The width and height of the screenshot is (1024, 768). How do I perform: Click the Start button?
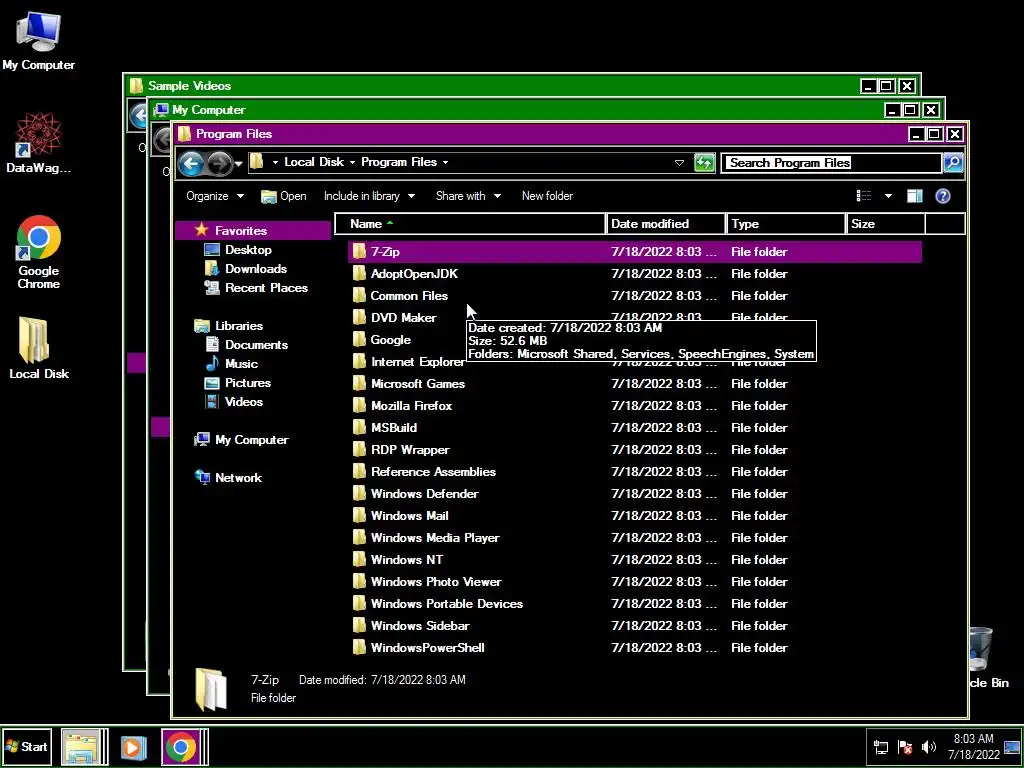tap(27, 747)
